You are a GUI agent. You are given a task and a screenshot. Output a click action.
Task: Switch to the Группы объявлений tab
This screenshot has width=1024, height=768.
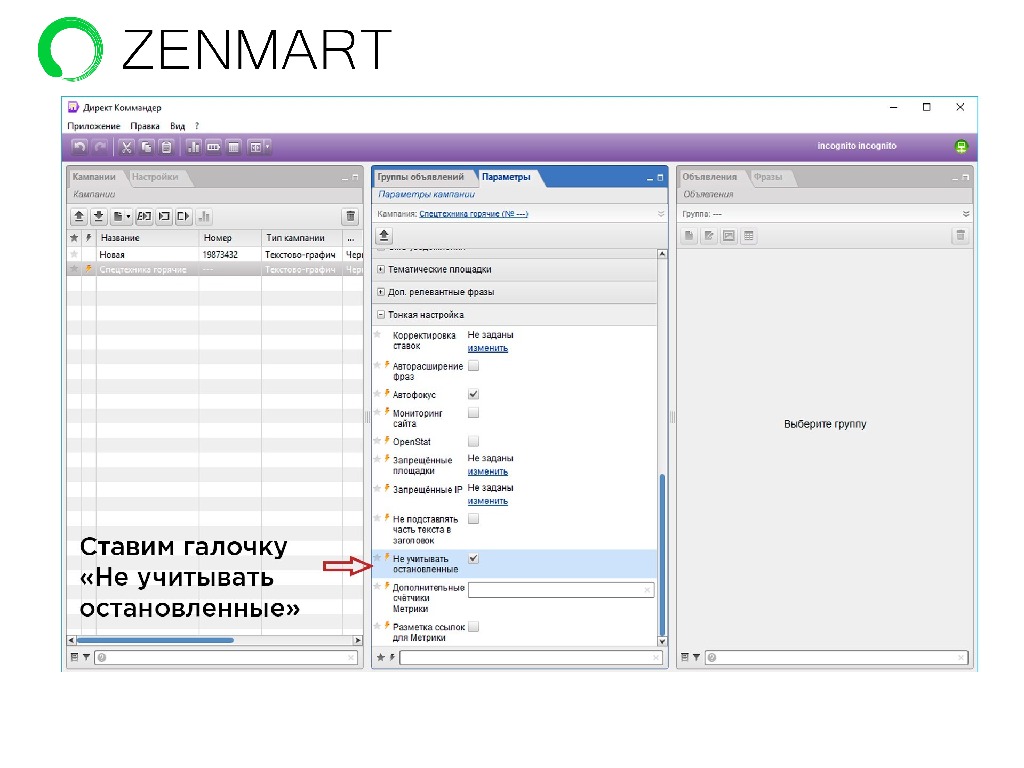[421, 177]
